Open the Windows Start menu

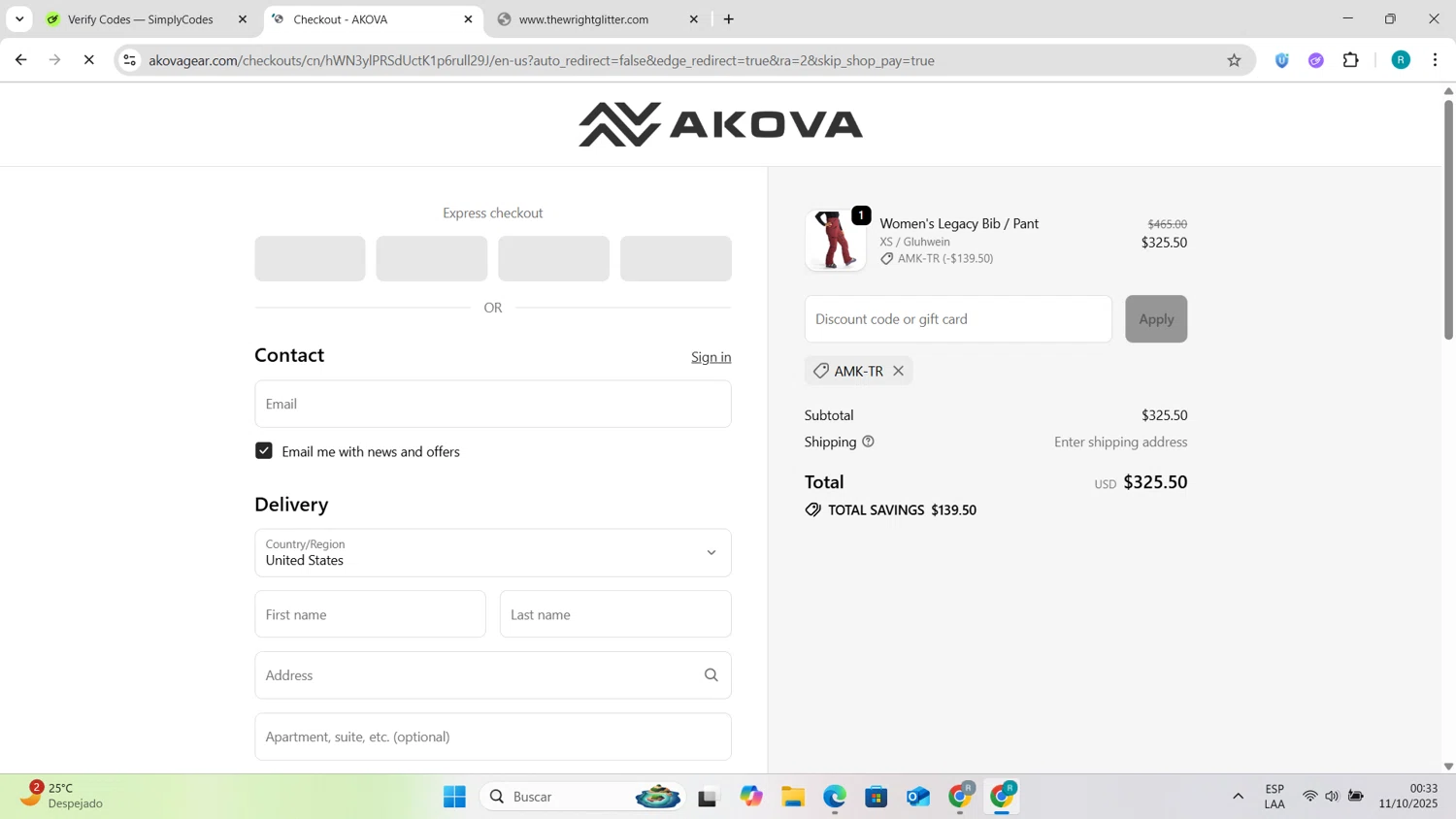(x=454, y=797)
